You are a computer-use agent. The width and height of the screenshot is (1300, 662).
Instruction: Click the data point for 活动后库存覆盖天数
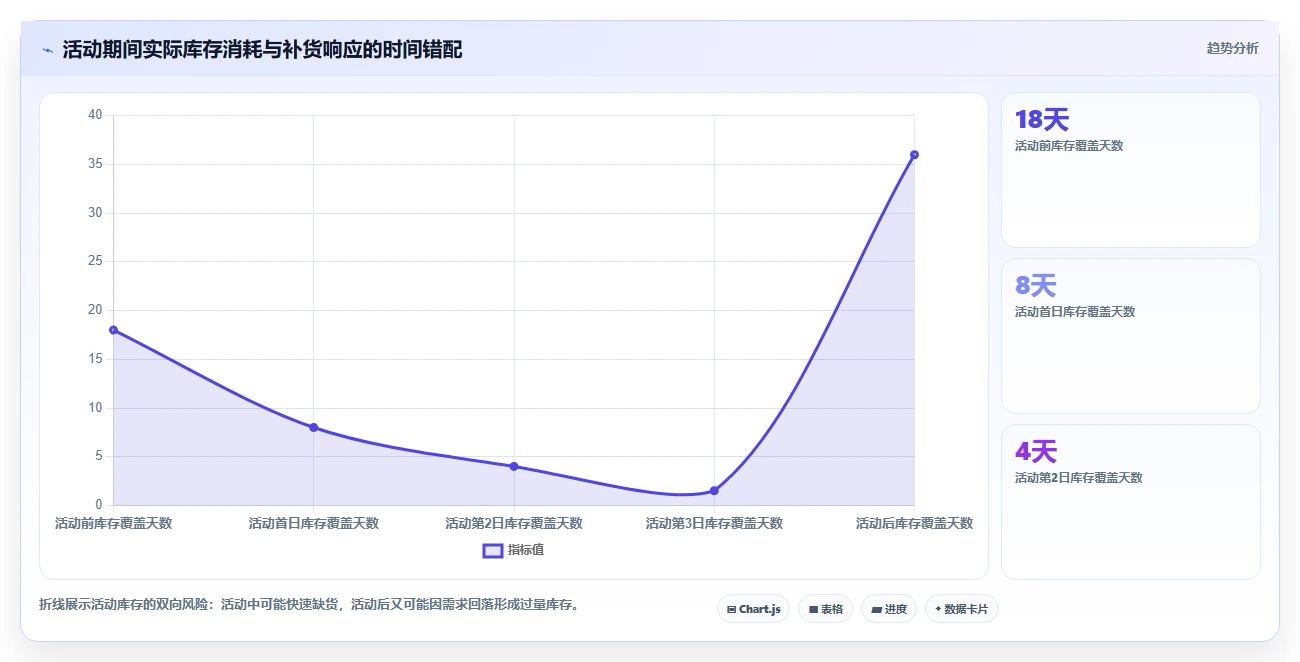(x=914, y=155)
